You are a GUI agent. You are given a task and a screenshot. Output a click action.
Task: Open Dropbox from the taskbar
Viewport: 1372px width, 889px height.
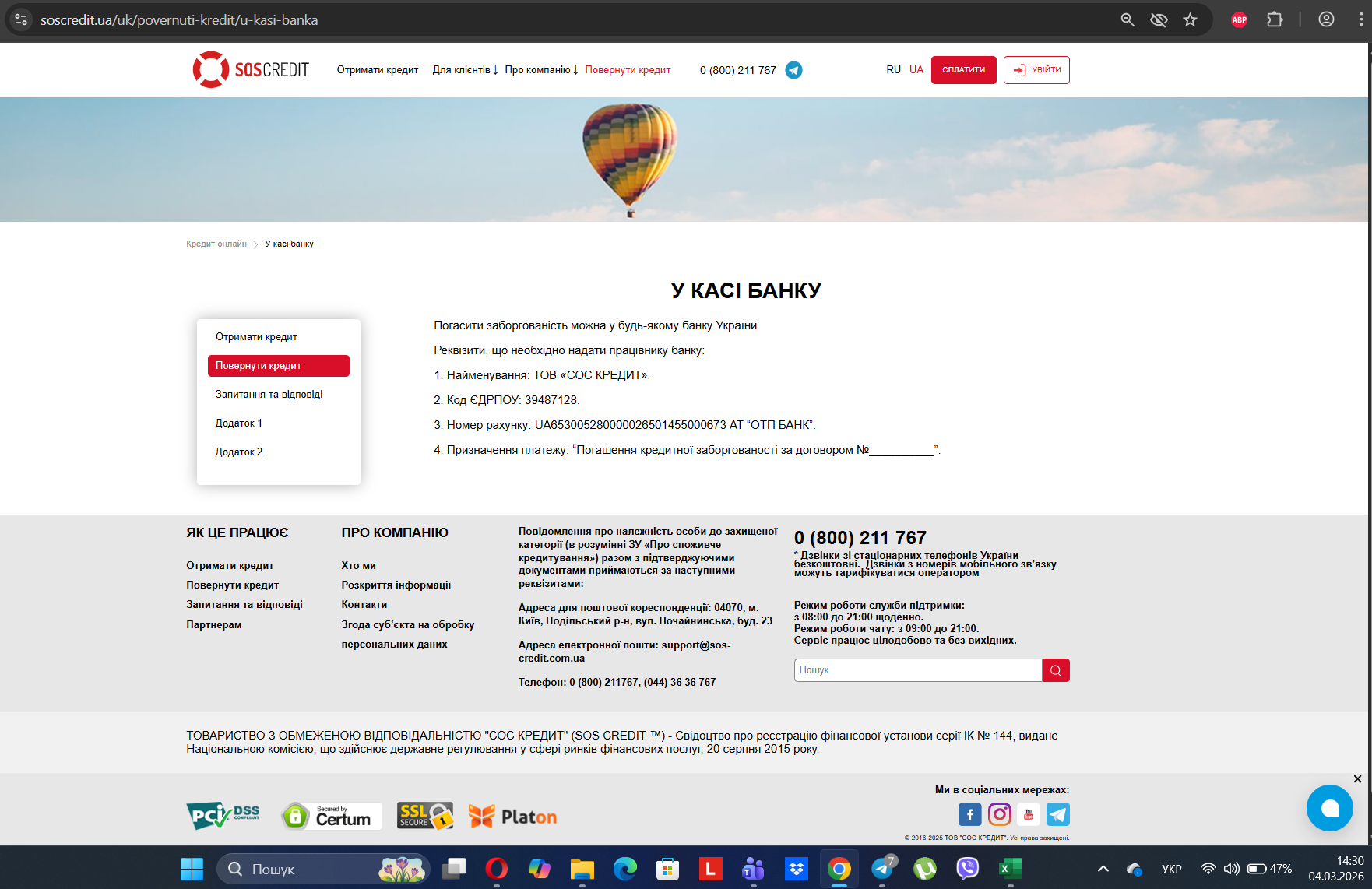pos(796,869)
